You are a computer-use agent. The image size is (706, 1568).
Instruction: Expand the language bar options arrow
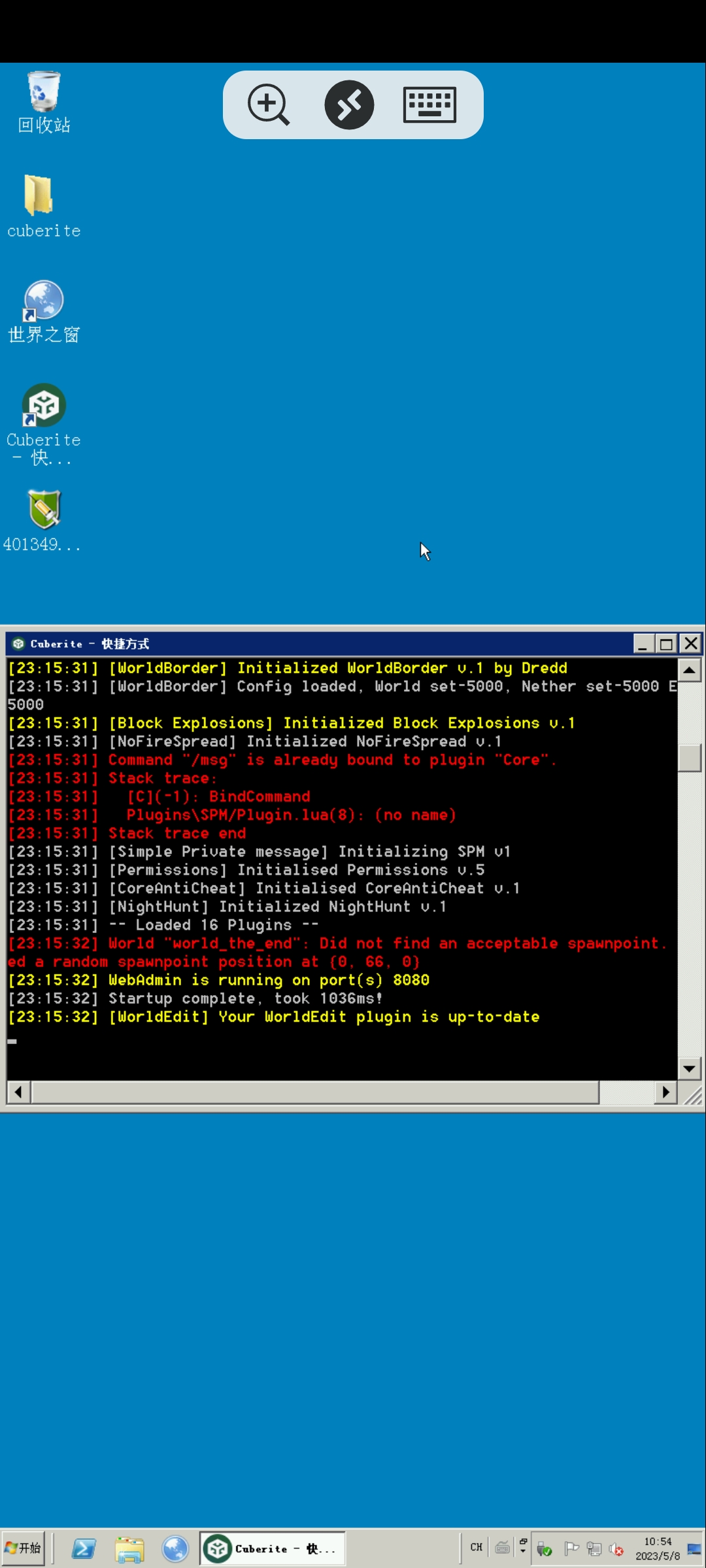click(523, 1550)
